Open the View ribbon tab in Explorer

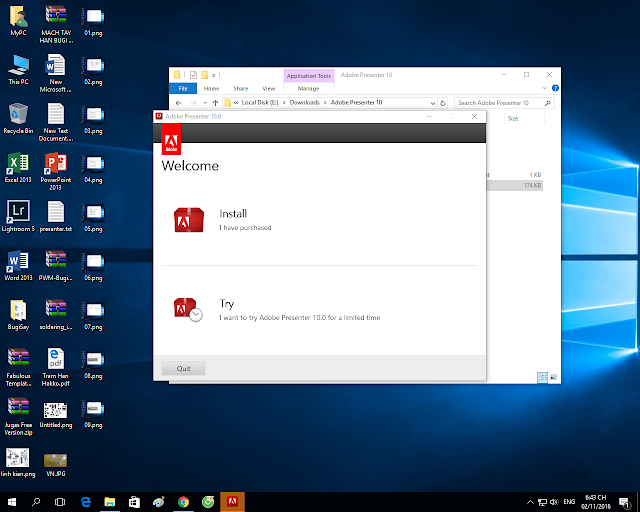[x=268, y=89]
